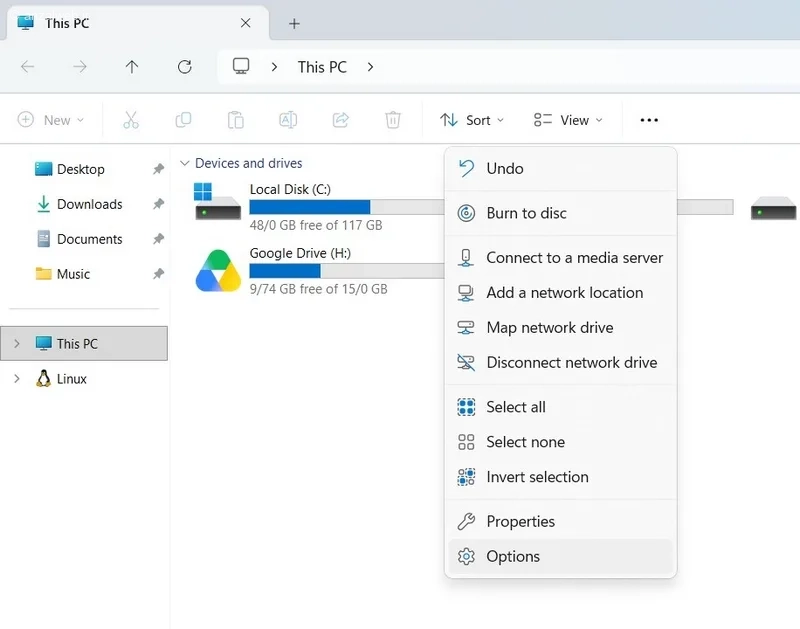Refresh the This PC view
800x629 pixels.
coord(184,66)
